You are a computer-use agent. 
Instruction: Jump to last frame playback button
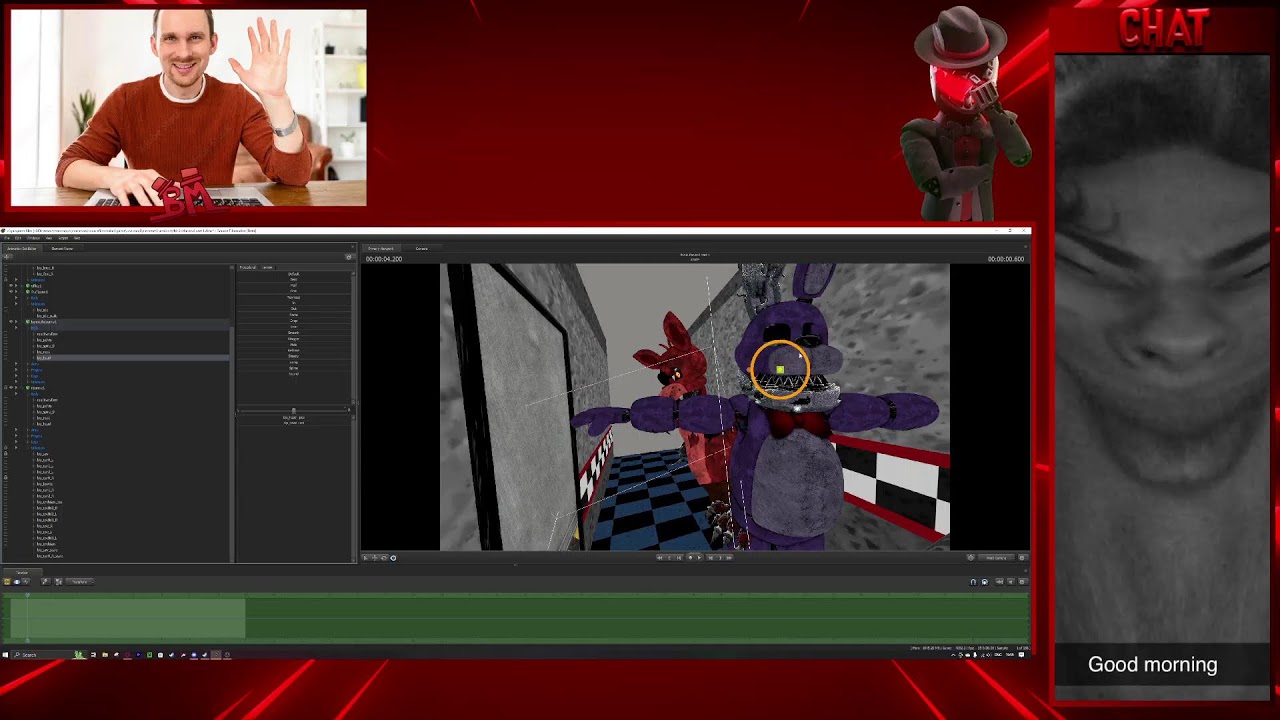point(729,558)
